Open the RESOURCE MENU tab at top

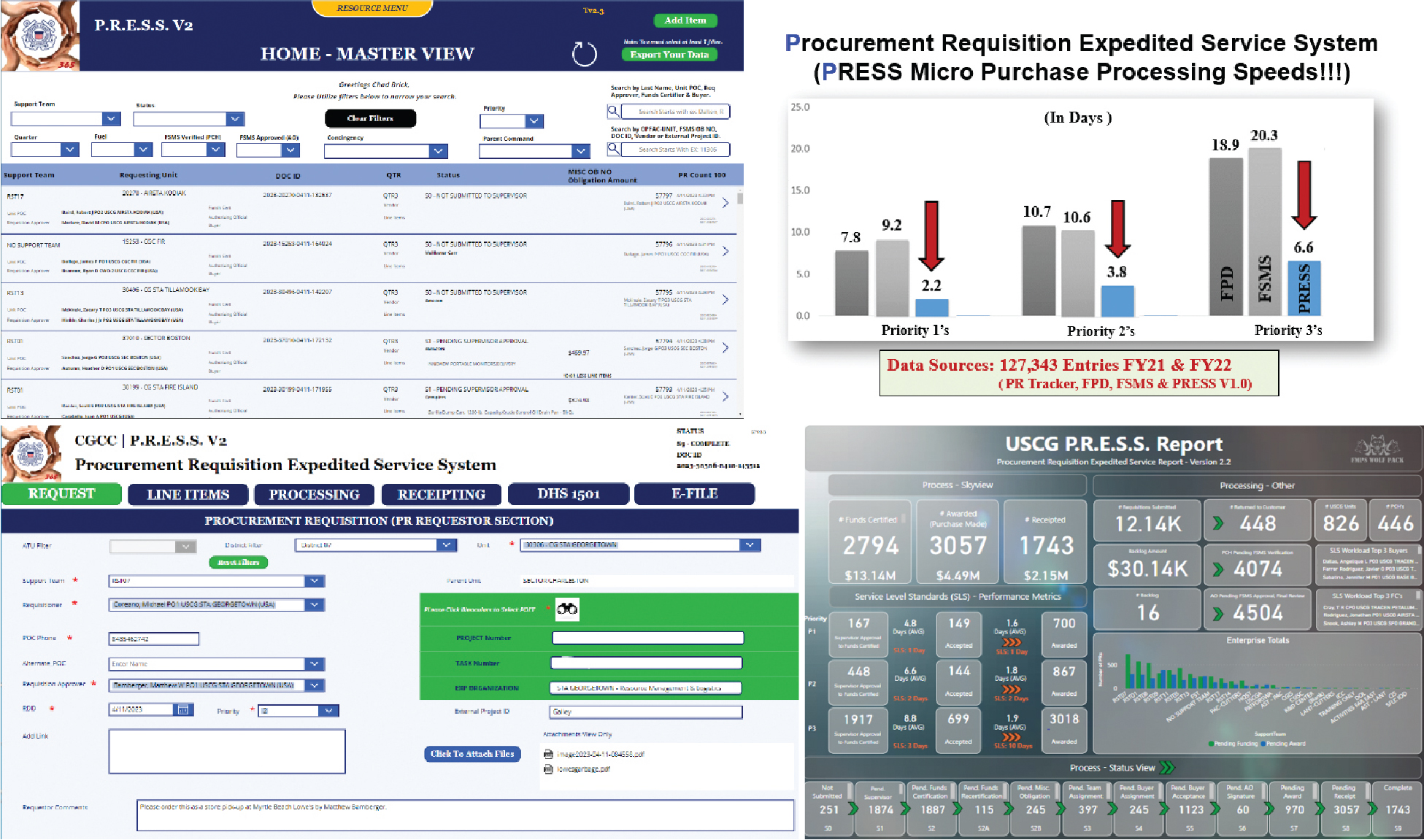point(372,8)
